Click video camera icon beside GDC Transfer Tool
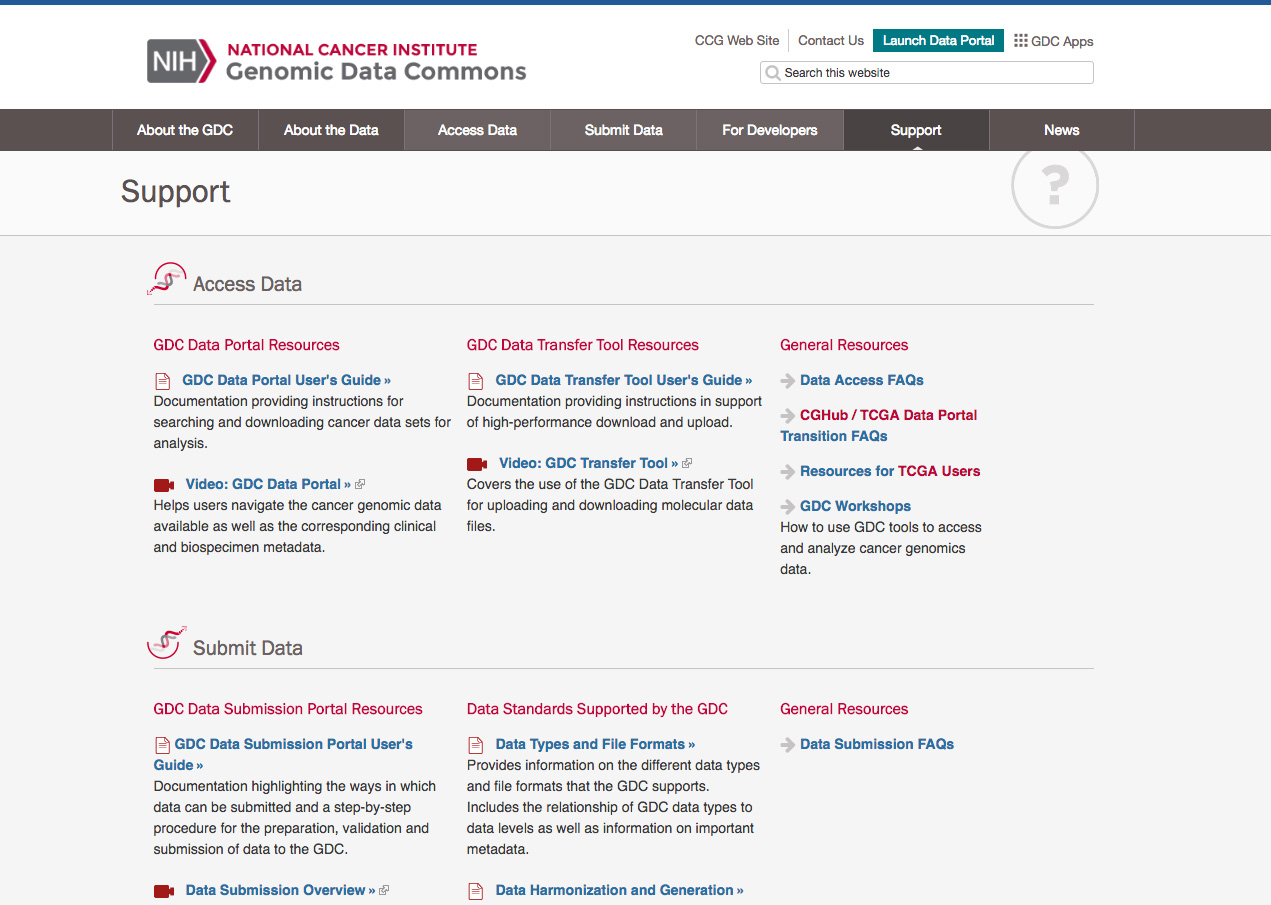This screenshot has height=905, width=1271. pyautogui.click(x=477, y=464)
